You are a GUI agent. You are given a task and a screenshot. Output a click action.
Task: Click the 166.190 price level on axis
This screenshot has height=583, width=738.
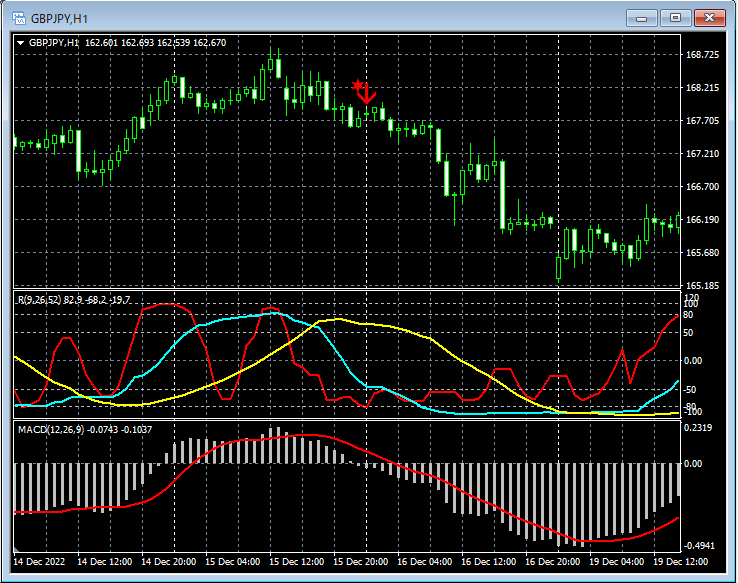coord(704,220)
